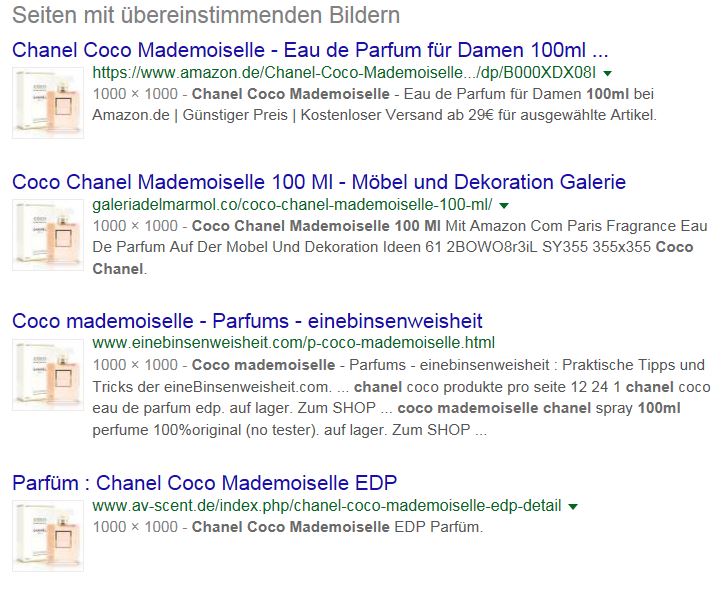724x593 pixels.
Task: Expand dropdown arrow beside galeriadelmarmol.co URL
Action: click(504, 206)
